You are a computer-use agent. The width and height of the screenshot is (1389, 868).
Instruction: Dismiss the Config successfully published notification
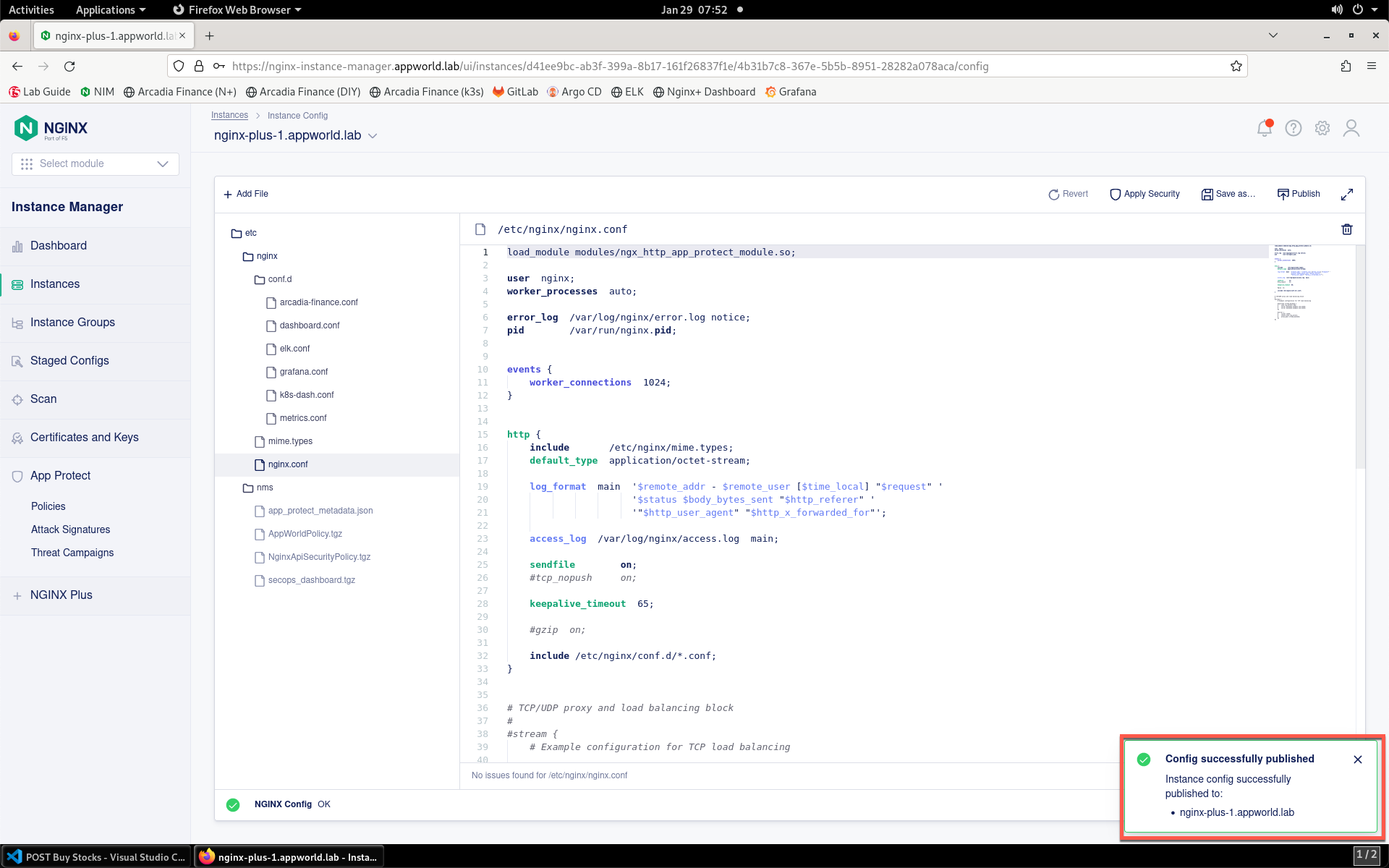[x=1358, y=759]
